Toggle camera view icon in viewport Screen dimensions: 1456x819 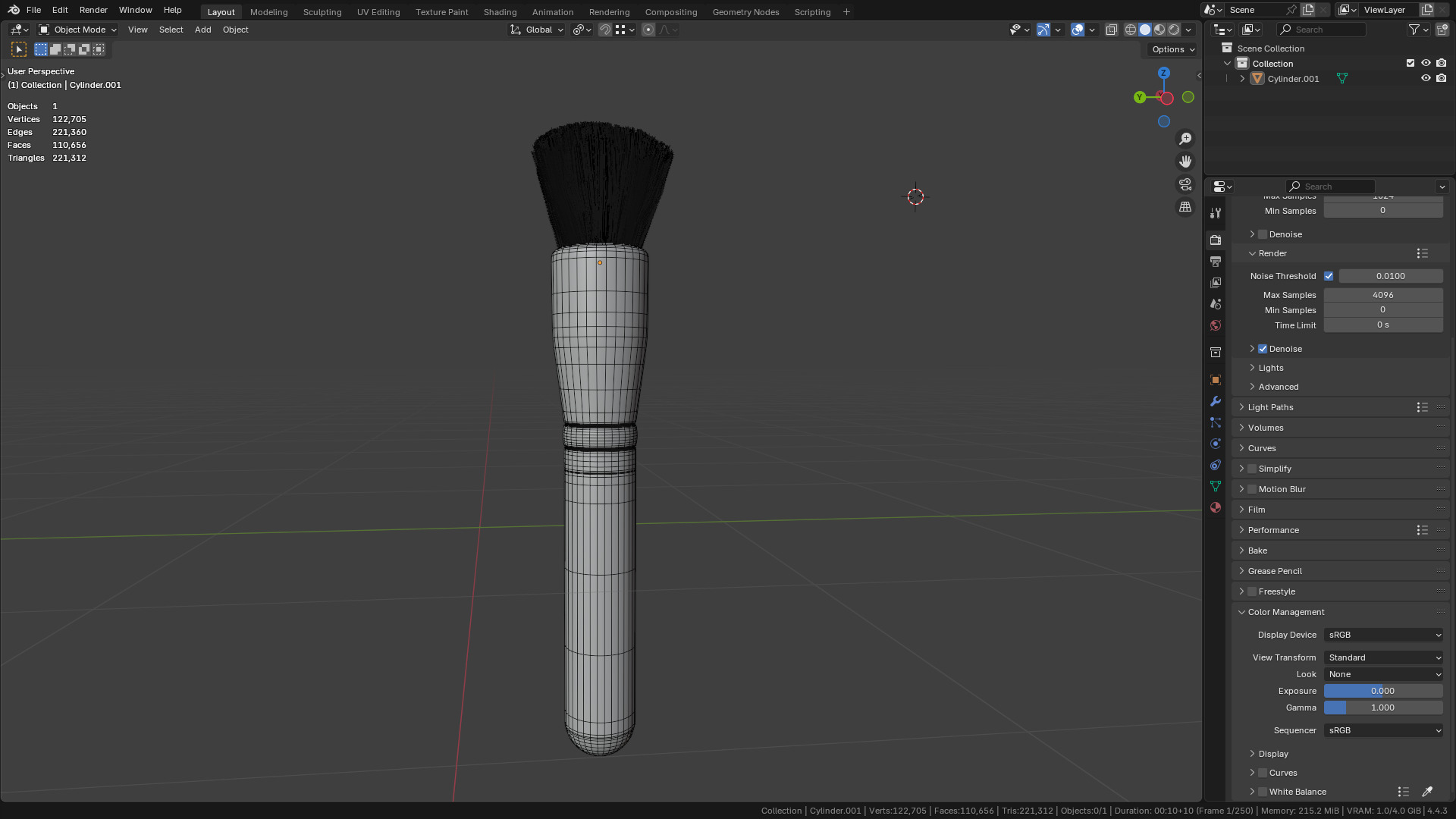tap(1185, 184)
